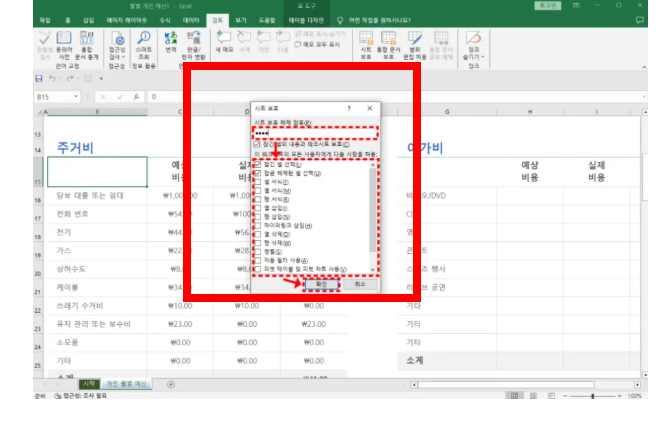Click the horizontal scrollbar at sheet bottom
The height and width of the screenshot is (445, 666).
pos(506,384)
